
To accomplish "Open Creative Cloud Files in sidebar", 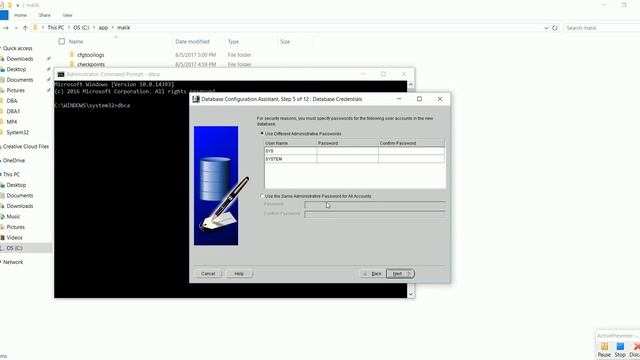I will click(26, 146).
